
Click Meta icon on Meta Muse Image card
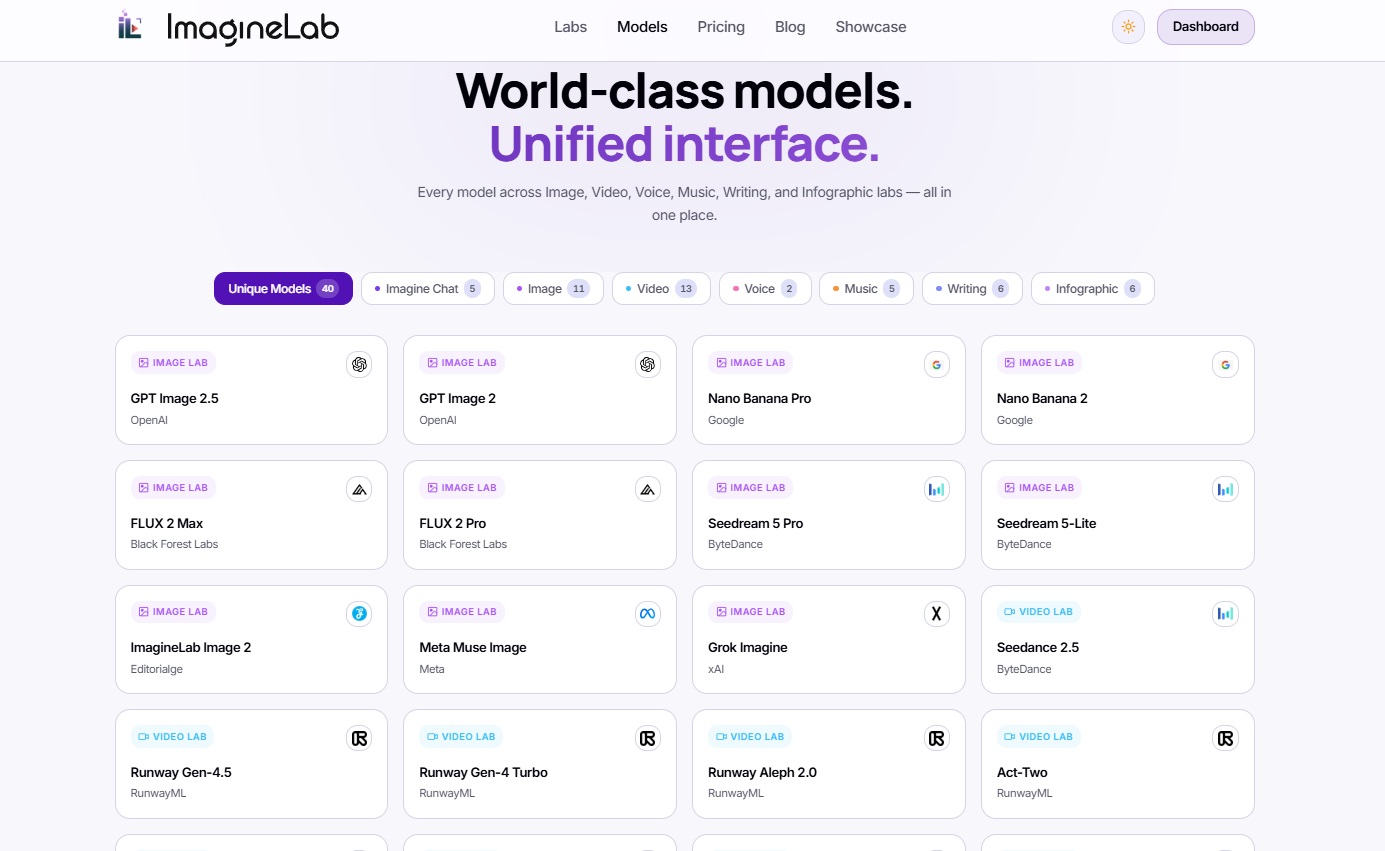point(648,613)
